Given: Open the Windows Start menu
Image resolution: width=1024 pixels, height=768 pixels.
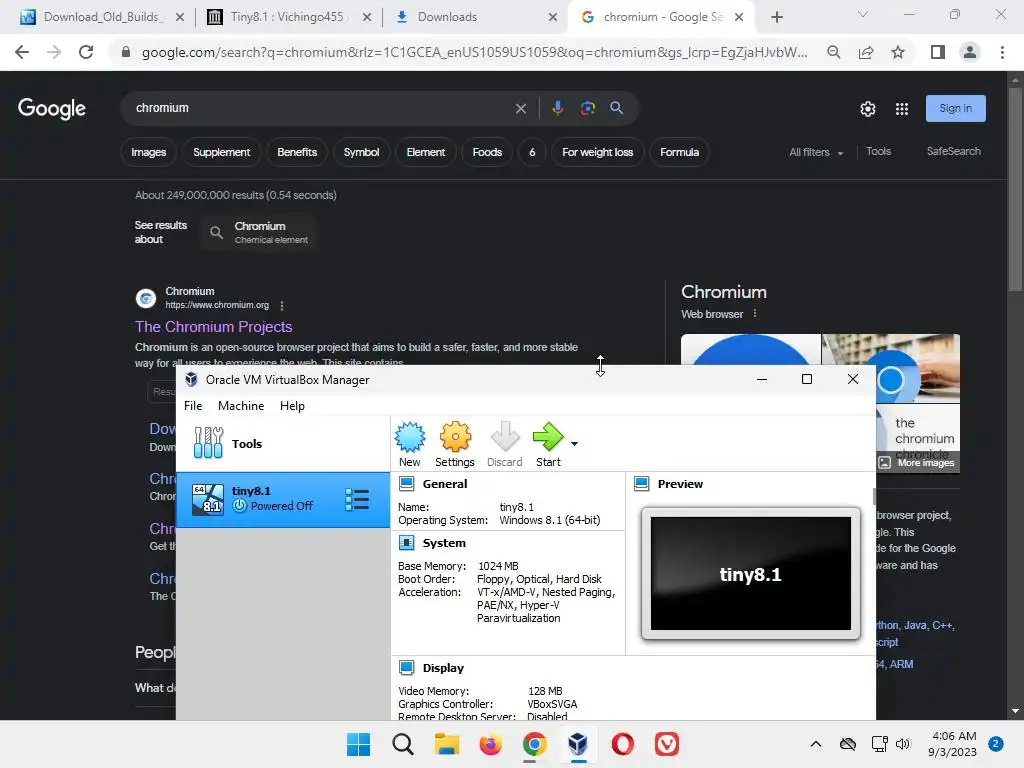Looking at the screenshot, I should (x=359, y=744).
